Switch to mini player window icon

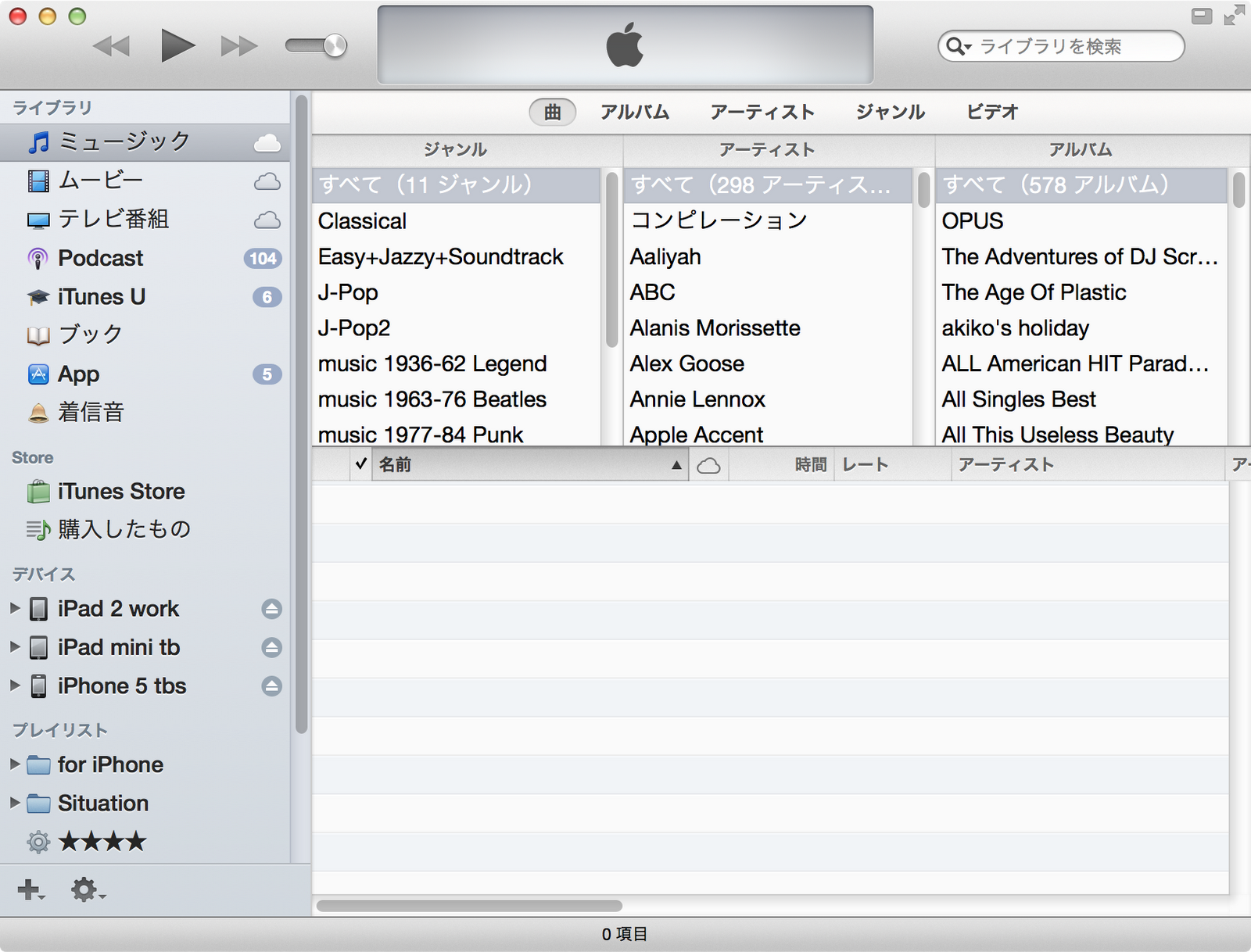[1202, 16]
